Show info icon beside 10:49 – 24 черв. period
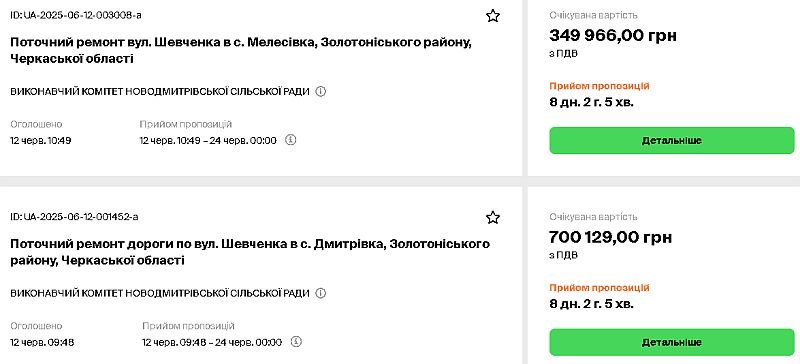Screen dimensions: 800x364 pos(290,139)
